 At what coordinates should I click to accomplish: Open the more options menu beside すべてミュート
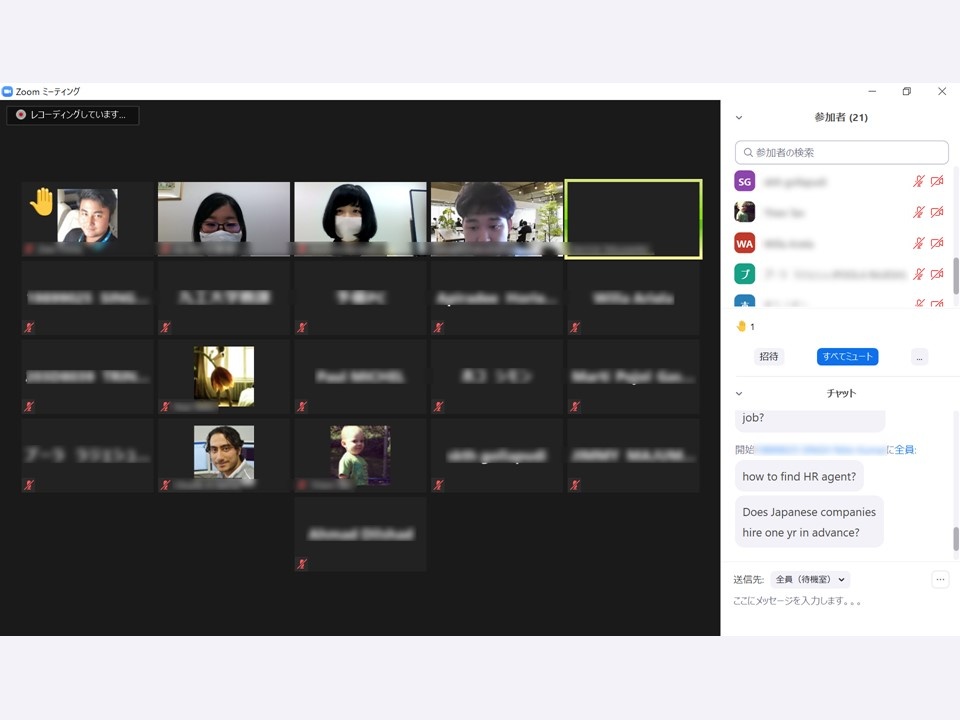coord(919,357)
